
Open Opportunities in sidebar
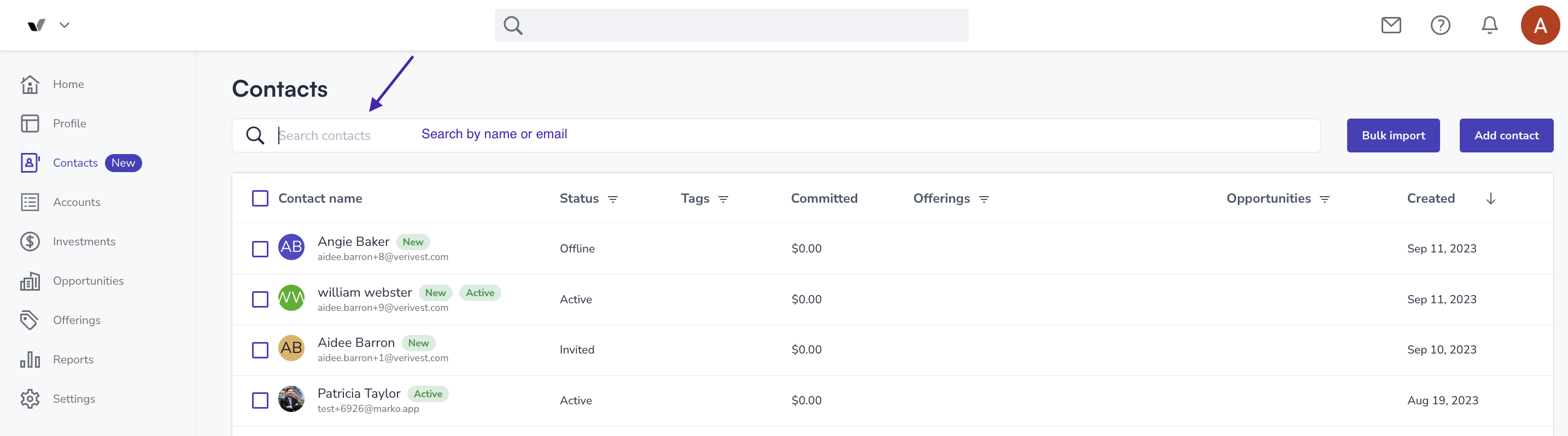click(88, 281)
